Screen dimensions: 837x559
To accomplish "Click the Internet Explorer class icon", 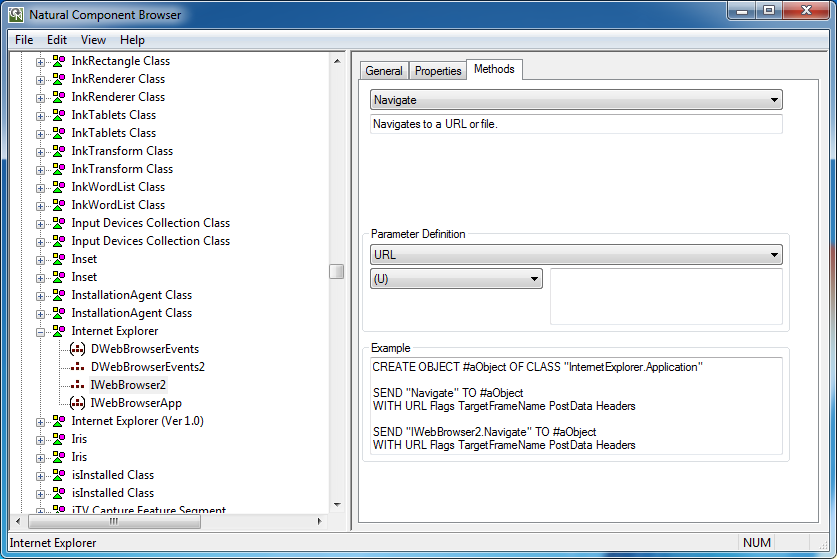I will point(59,331).
